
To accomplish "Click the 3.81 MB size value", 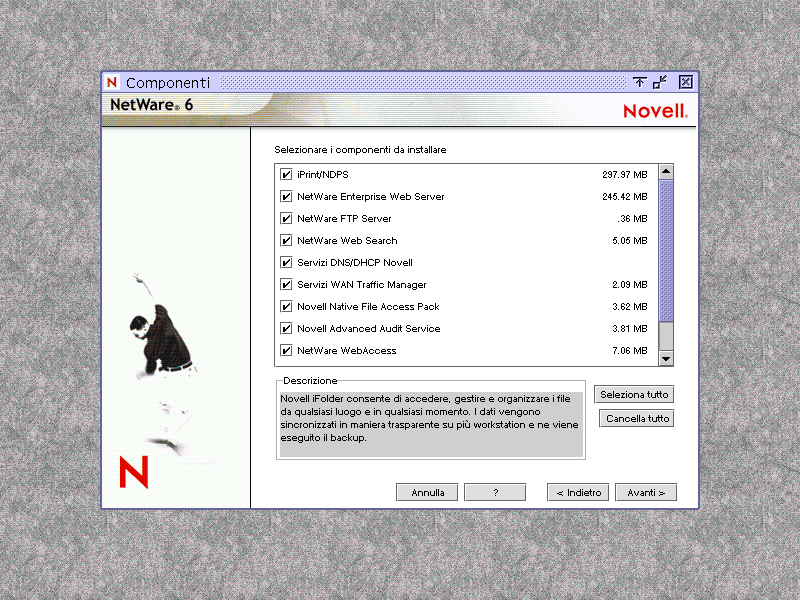I will [630, 328].
